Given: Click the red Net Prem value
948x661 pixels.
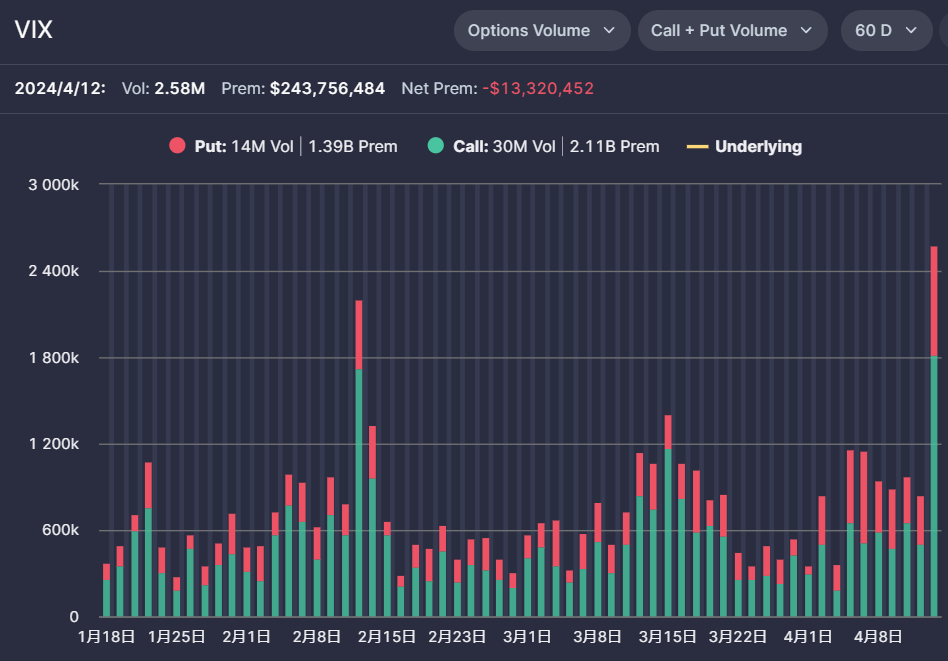Looking at the screenshot, I should point(538,88).
